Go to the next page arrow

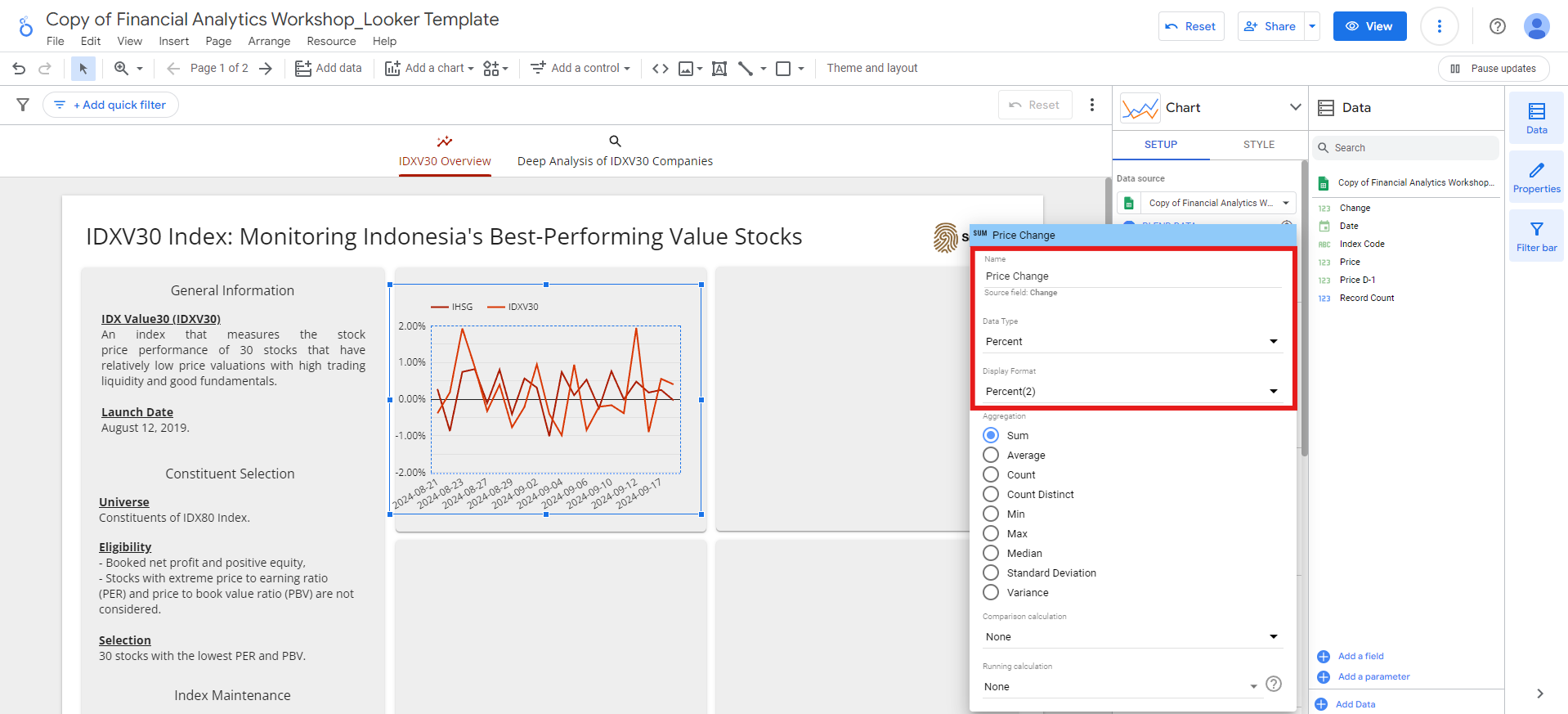click(265, 69)
